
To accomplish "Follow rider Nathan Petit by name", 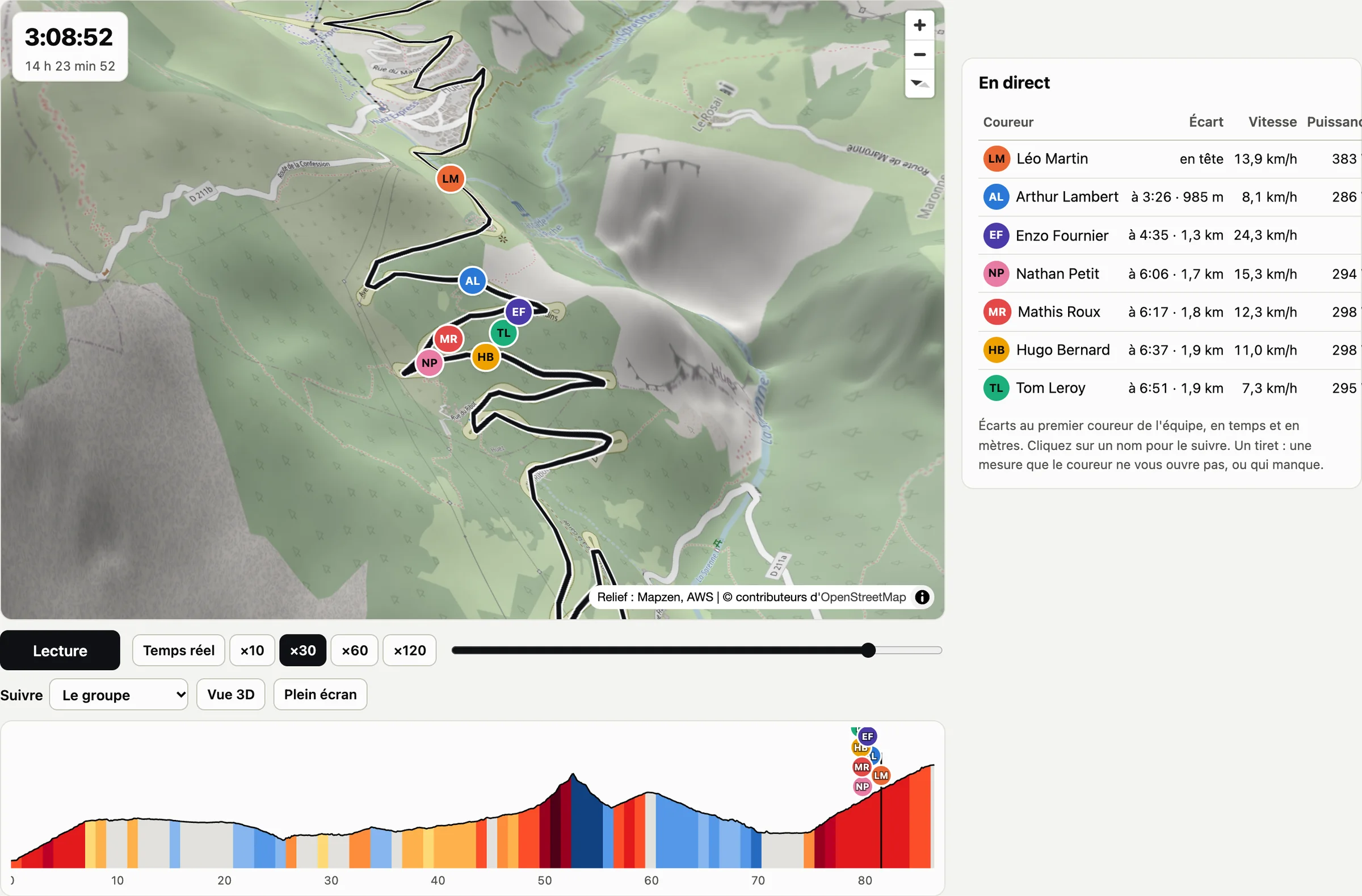I will pos(1057,274).
